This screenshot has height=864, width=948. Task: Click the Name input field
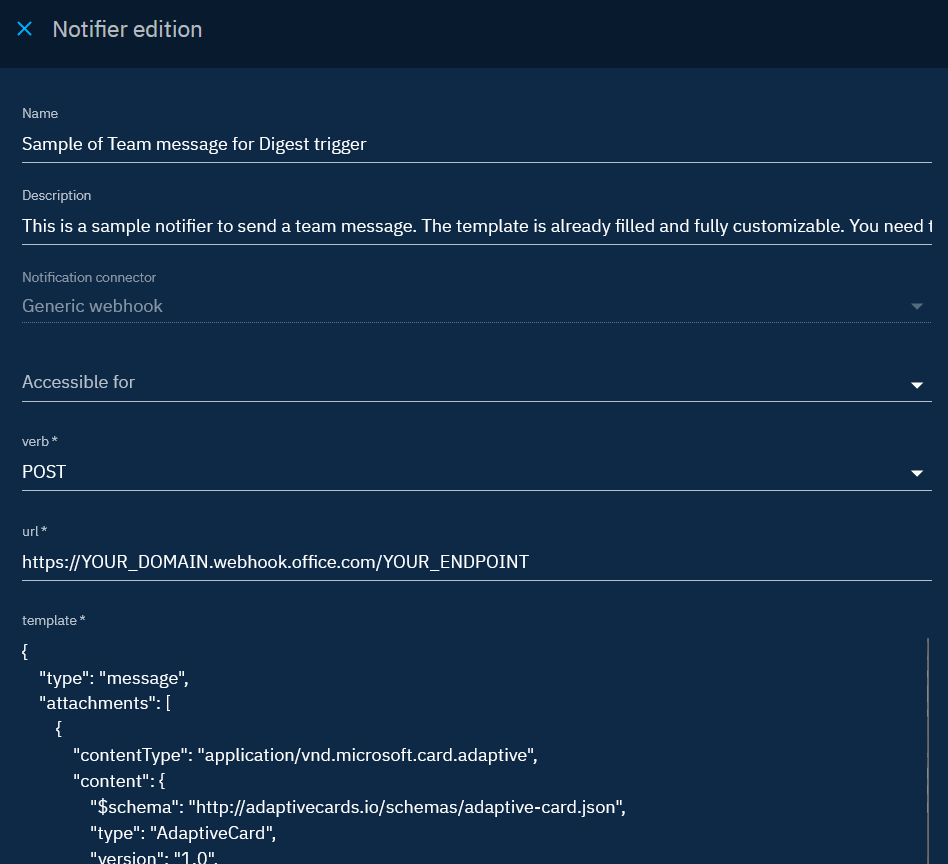(x=476, y=144)
